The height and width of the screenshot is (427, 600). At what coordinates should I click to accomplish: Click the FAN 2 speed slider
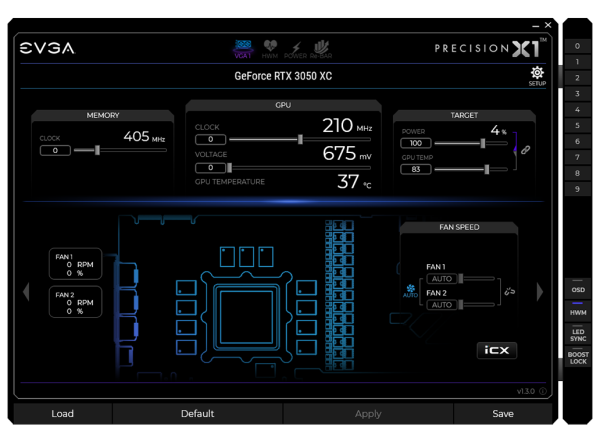477,305
